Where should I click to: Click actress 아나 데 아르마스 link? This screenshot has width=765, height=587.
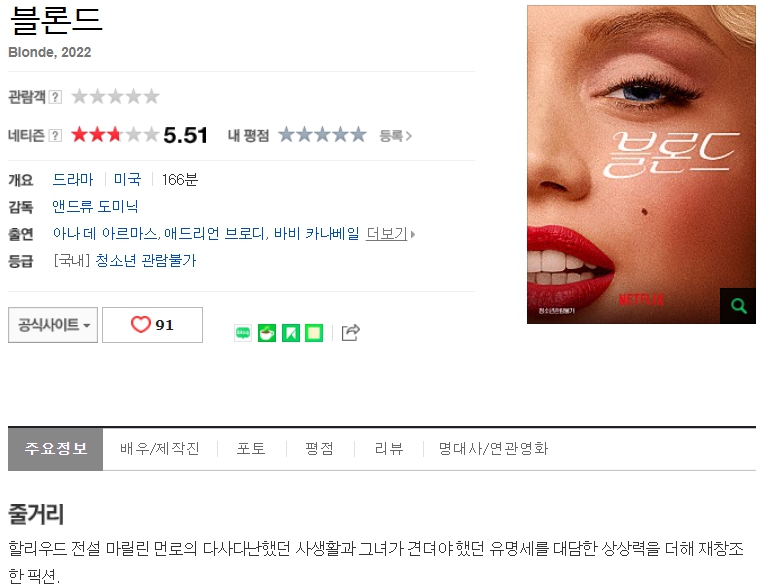click(x=105, y=234)
